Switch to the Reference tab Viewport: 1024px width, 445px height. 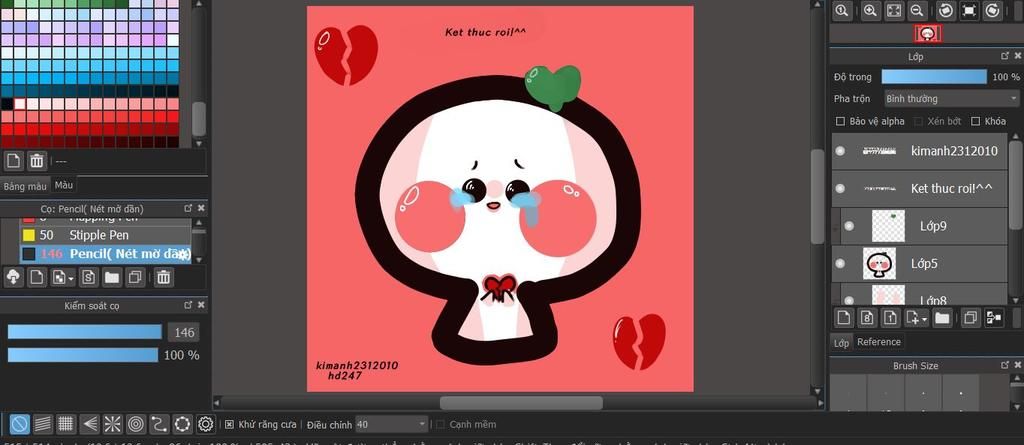pos(878,342)
